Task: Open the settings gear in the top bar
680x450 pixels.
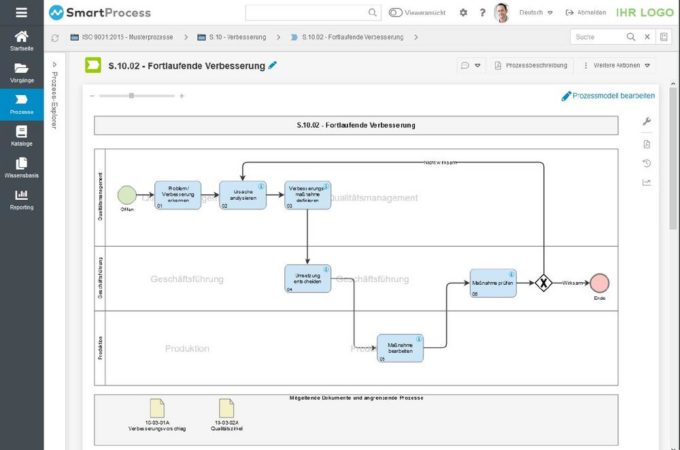Action: pos(462,13)
